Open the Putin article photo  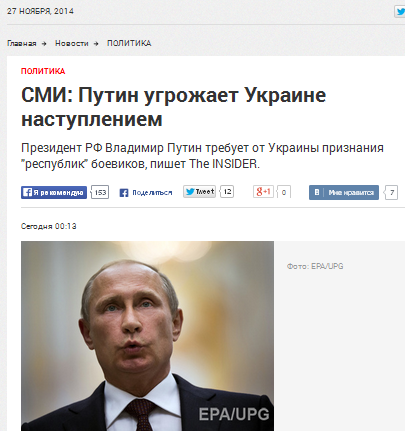(x=147, y=336)
